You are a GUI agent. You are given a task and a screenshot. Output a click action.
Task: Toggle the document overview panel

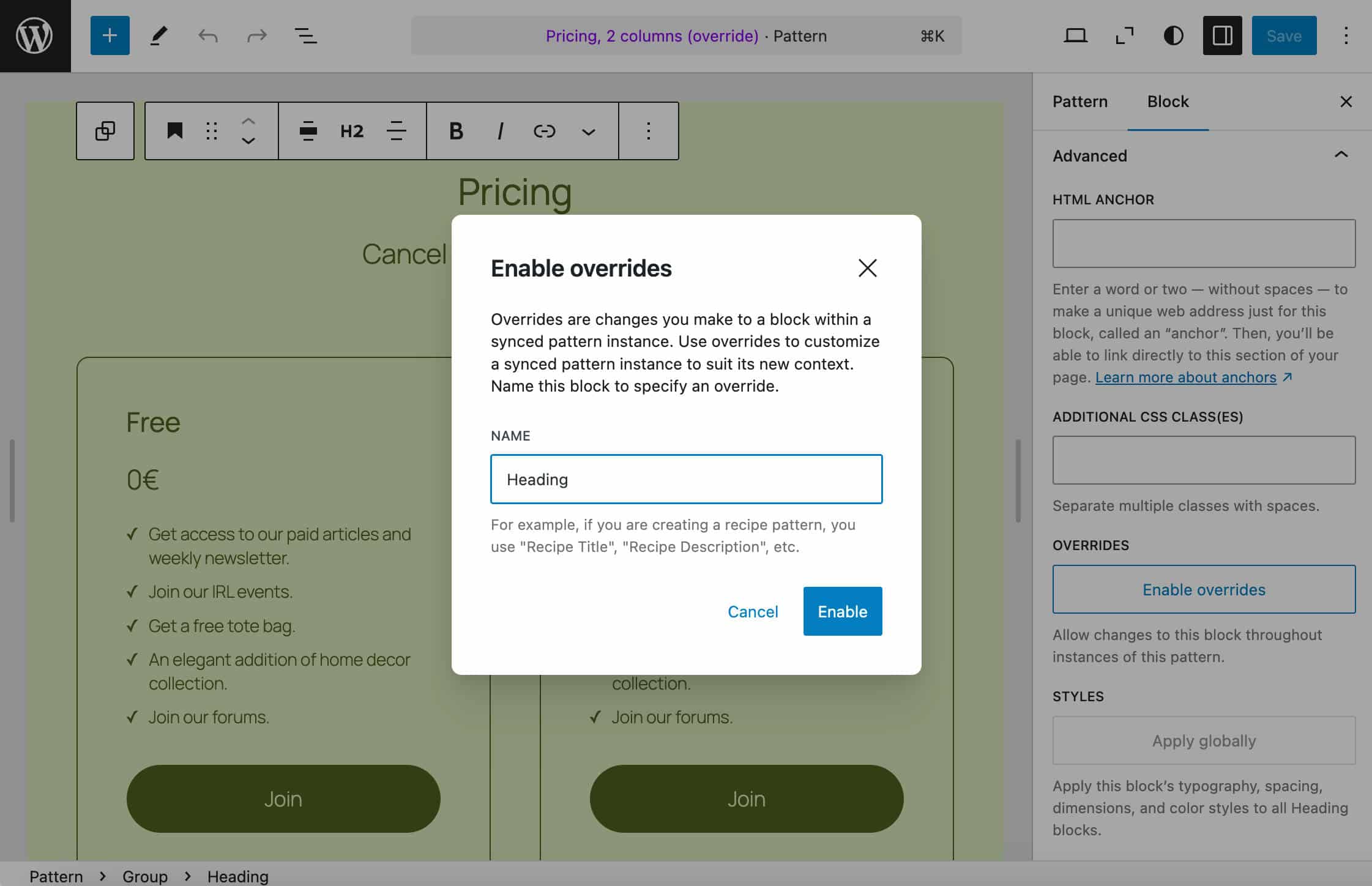tap(305, 35)
